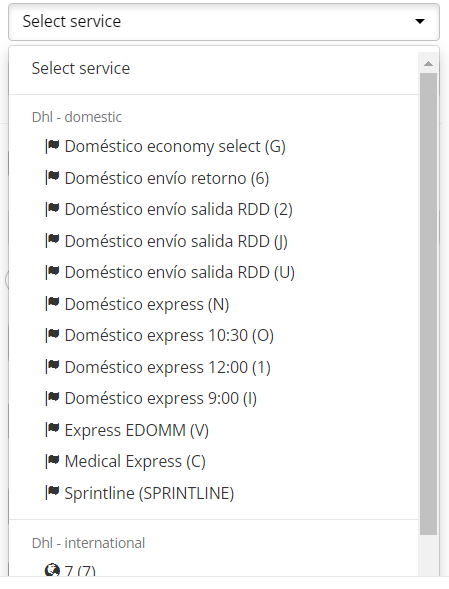
Task: Click the scrollbar up arrow
Action: [x=428, y=64]
